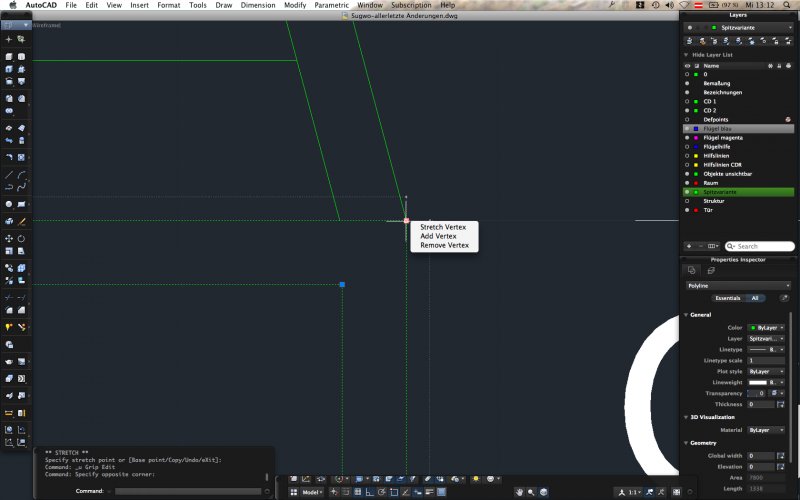
Task: Select the Rotate tool
Action: pos(21,238)
